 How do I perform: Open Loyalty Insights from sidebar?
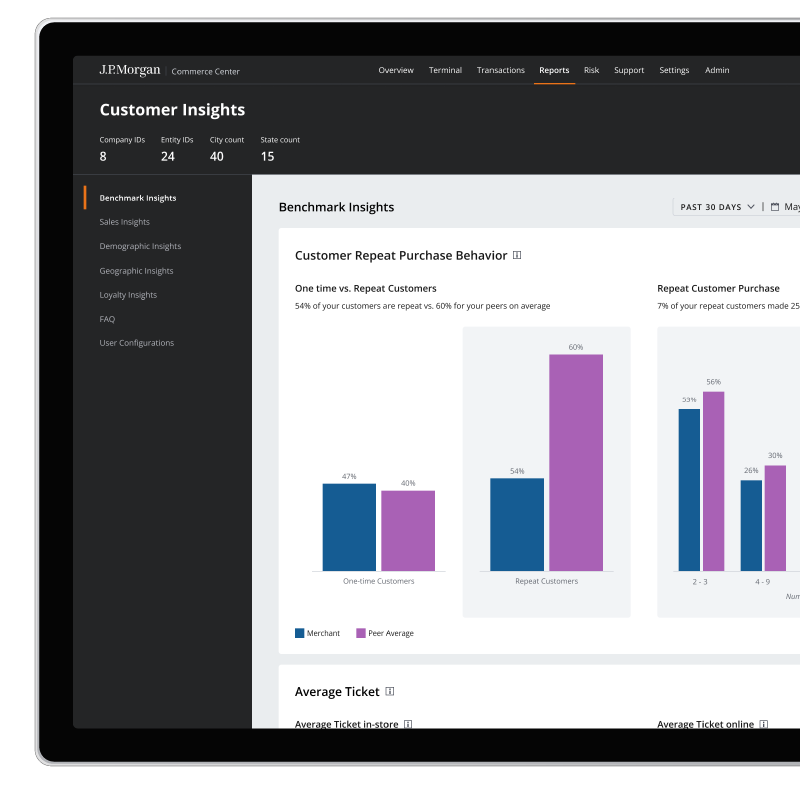pyautogui.click(x=128, y=295)
